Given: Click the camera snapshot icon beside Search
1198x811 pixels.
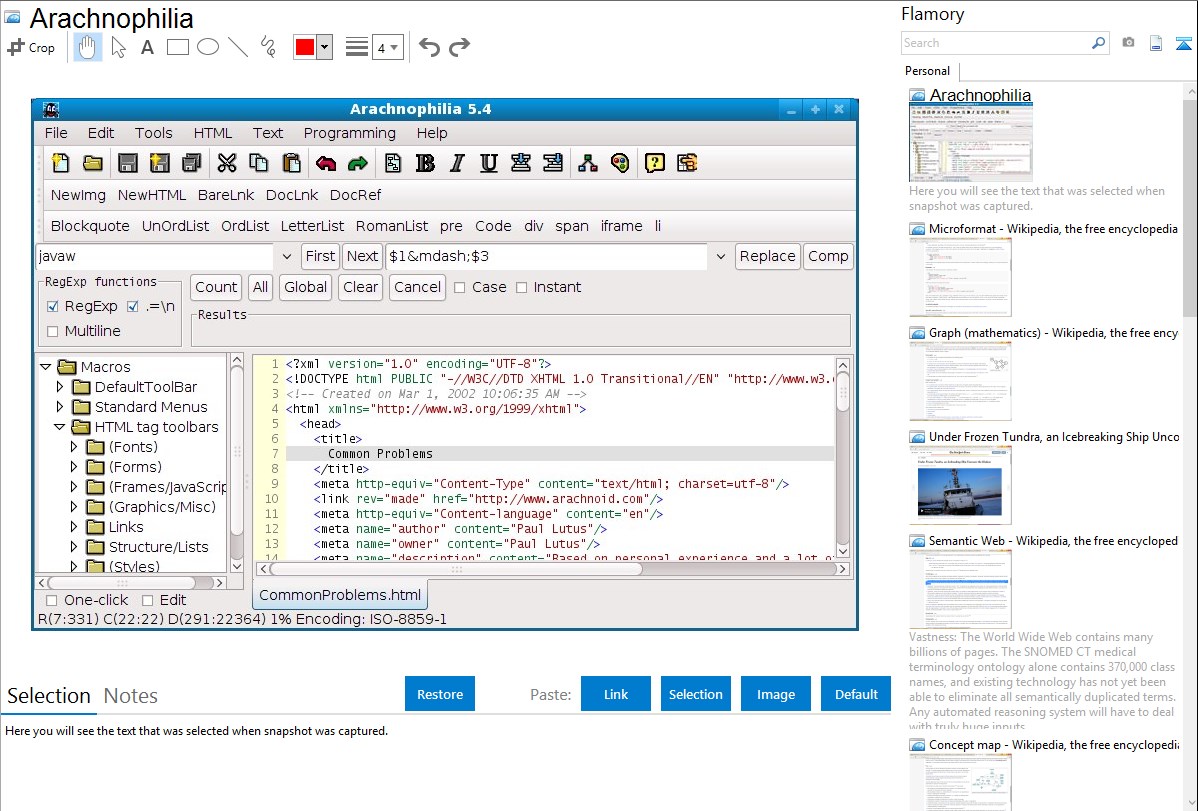Looking at the screenshot, I should click(x=1128, y=43).
